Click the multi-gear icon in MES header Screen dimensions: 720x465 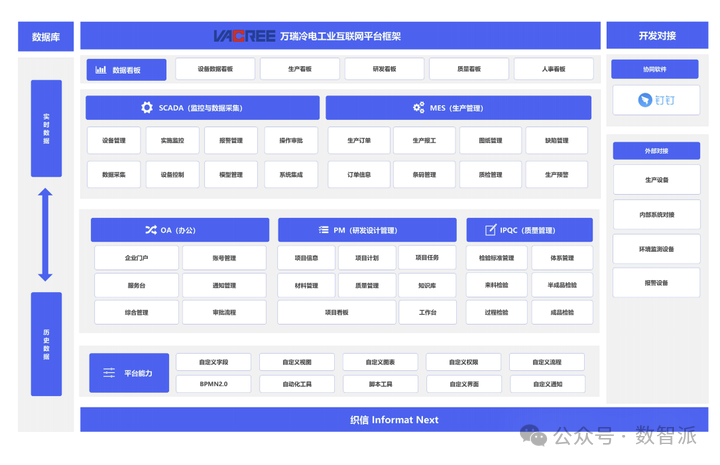(x=419, y=107)
